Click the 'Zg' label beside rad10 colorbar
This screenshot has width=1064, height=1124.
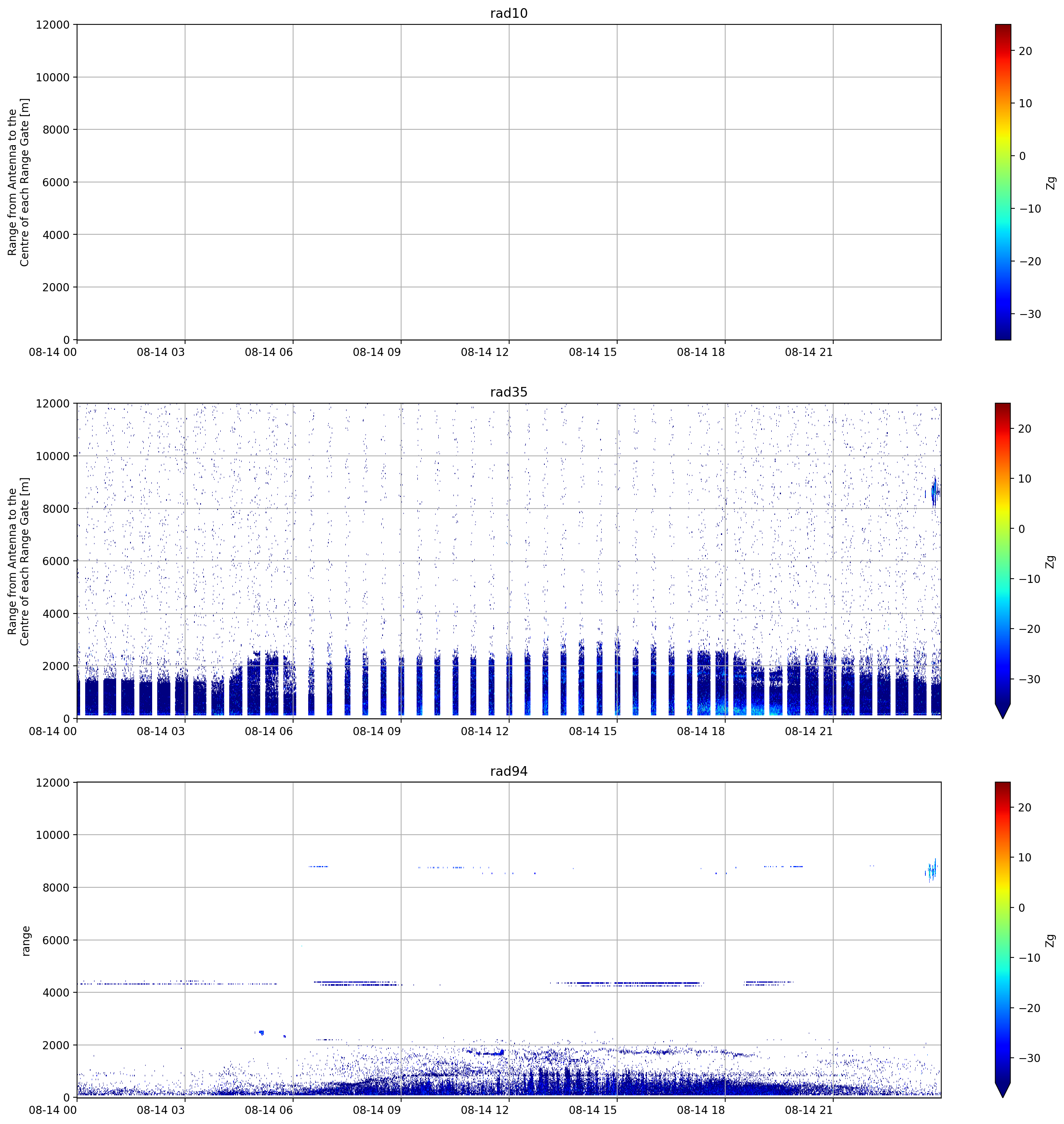(1051, 183)
